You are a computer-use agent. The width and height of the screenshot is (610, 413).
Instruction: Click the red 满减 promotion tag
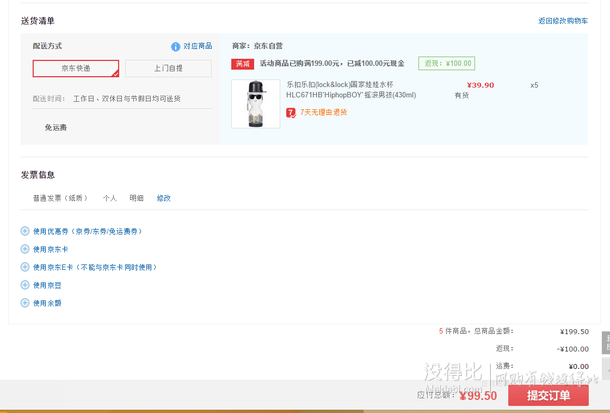pyautogui.click(x=243, y=64)
